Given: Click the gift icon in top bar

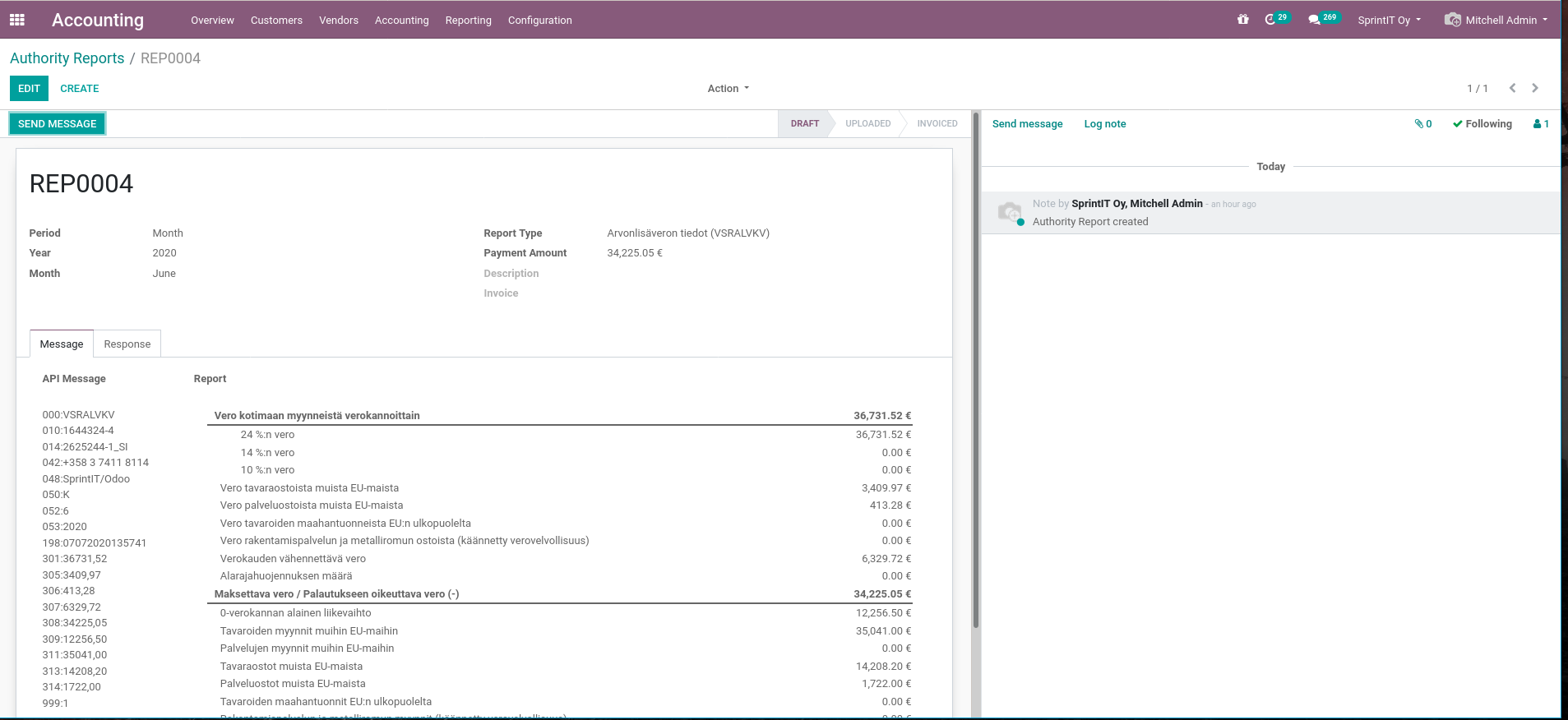Looking at the screenshot, I should [1242, 20].
